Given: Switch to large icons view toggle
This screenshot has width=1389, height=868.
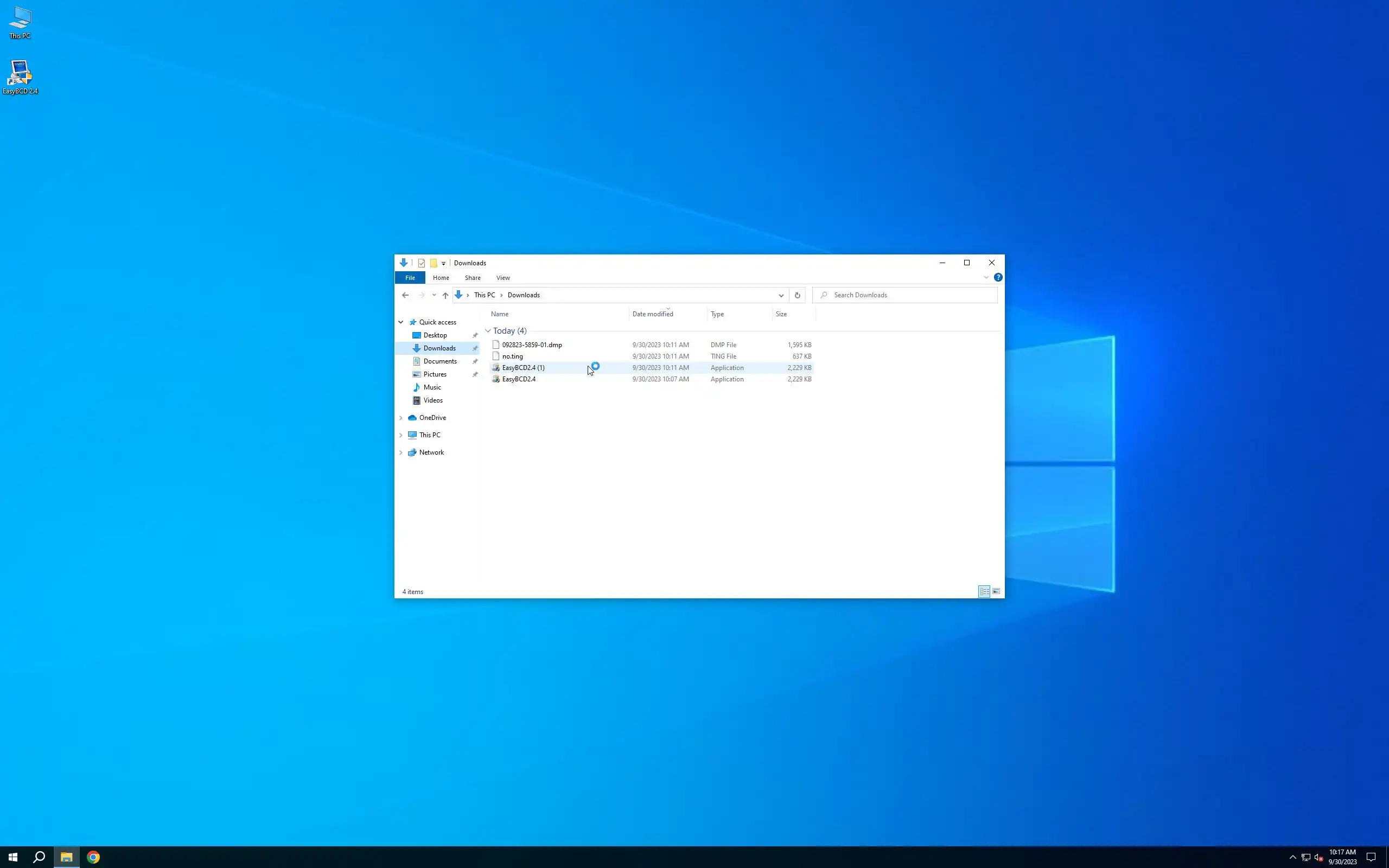Looking at the screenshot, I should tap(996, 591).
